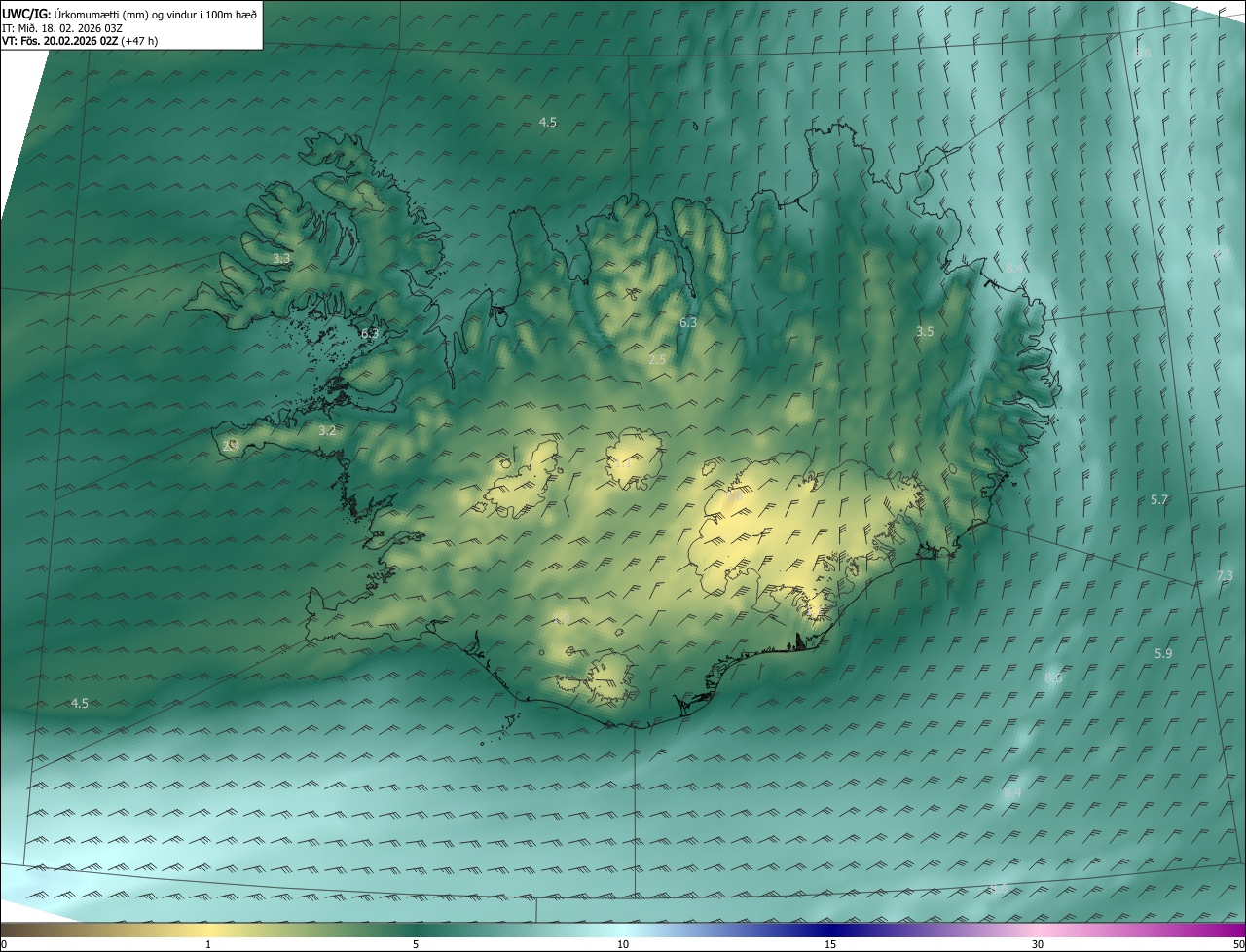Click colorbar tick label 0

3,945
